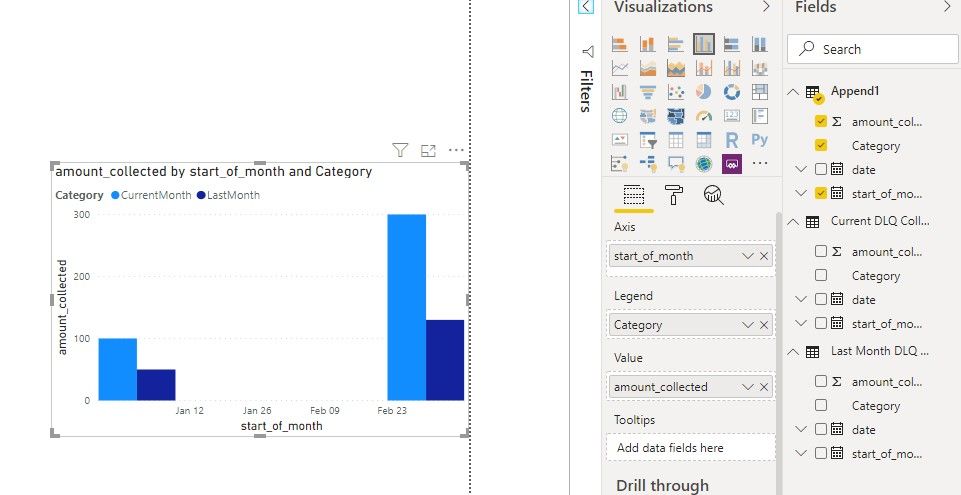The height and width of the screenshot is (495, 961).
Task: Insert the purple Power Apps visual
Action: tap(732, 164)
